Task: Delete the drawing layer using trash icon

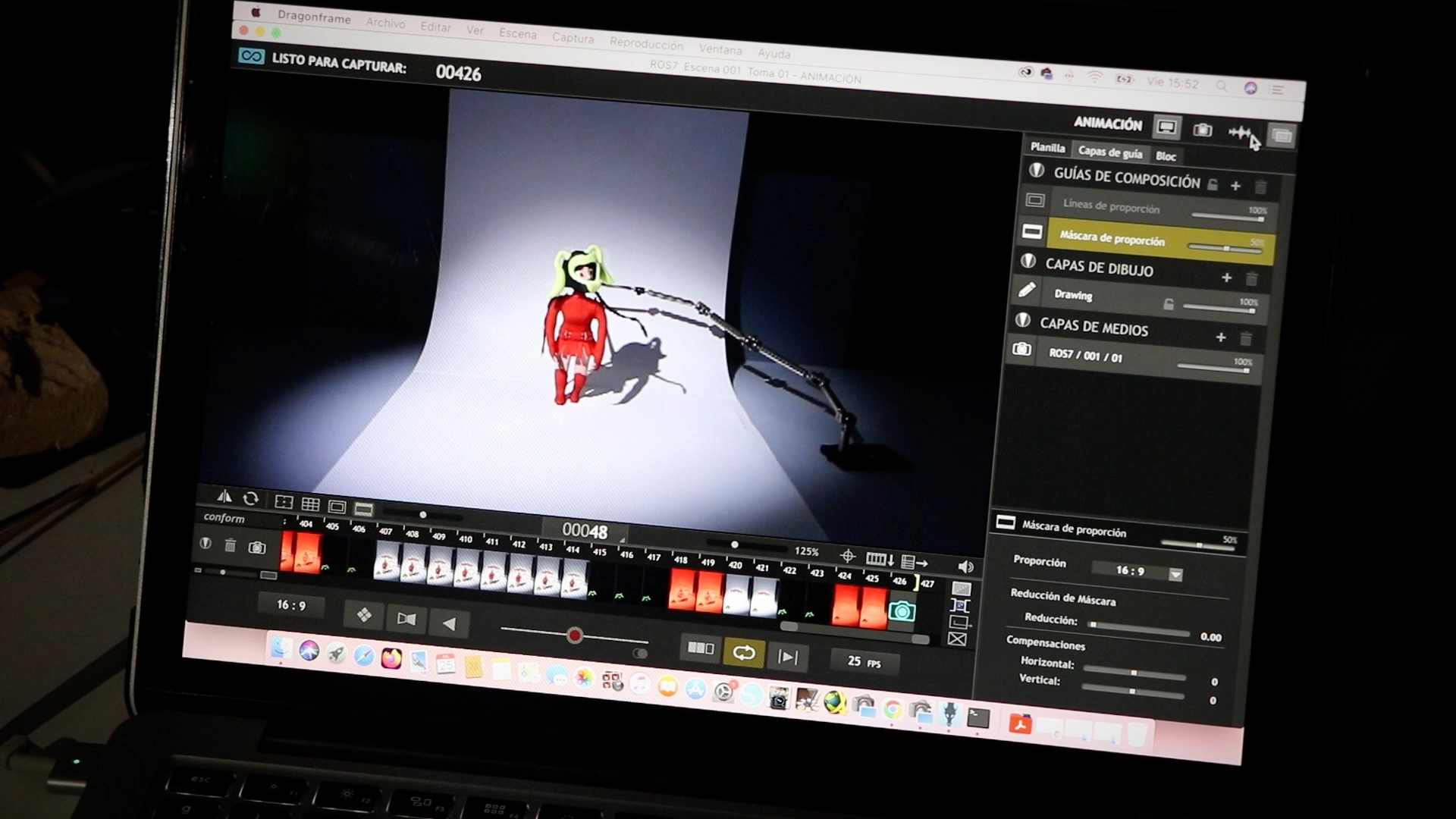Action: click(x=1251, y=280)
